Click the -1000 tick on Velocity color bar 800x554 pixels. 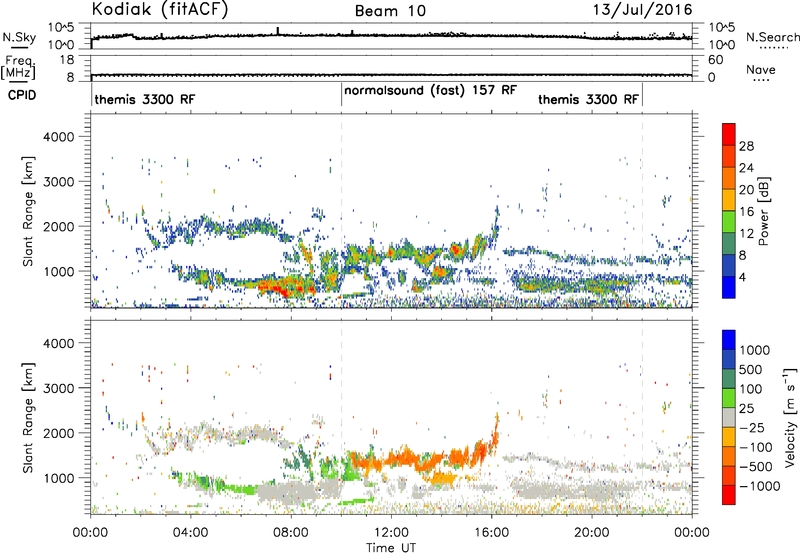[x=759, y=486]
